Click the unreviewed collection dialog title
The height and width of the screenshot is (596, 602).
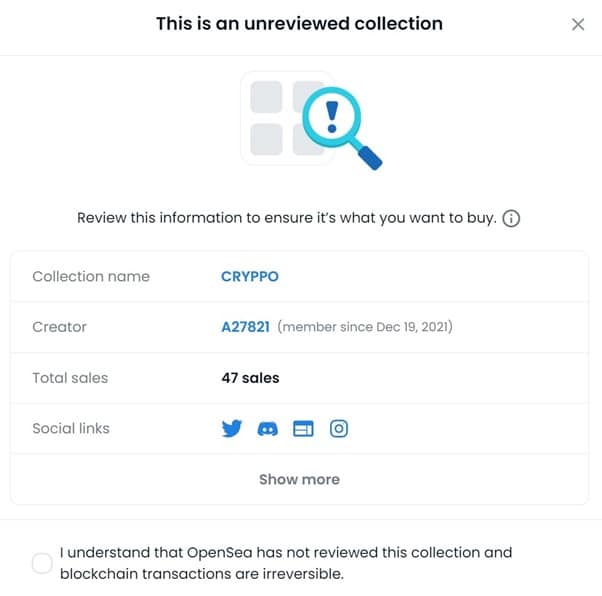pyautogui.click(x=299, y=23)
